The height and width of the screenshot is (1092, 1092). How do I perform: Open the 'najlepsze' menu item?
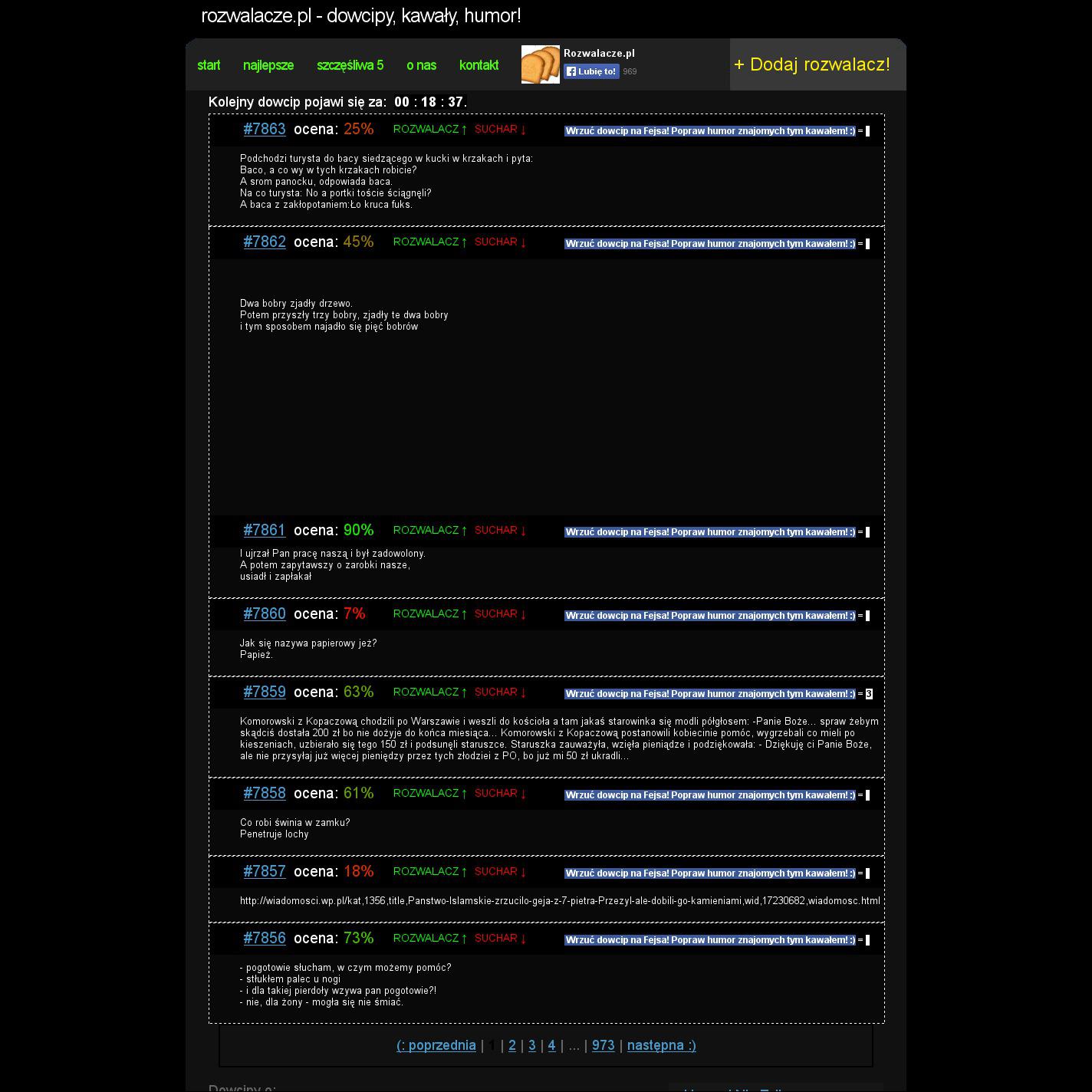[x=268, y=65]
